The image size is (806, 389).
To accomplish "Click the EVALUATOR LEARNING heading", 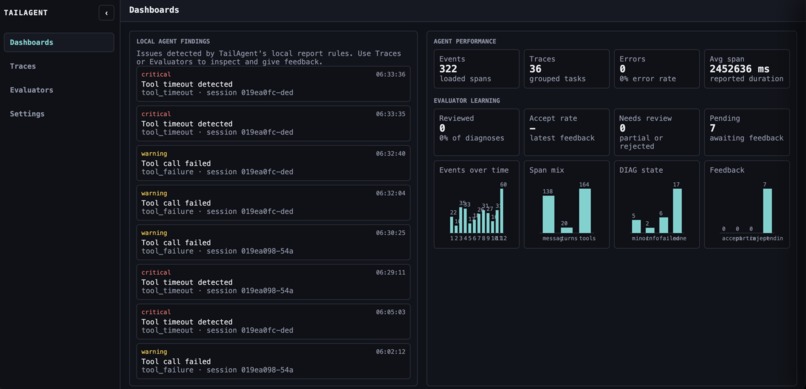I will [467, 100].
